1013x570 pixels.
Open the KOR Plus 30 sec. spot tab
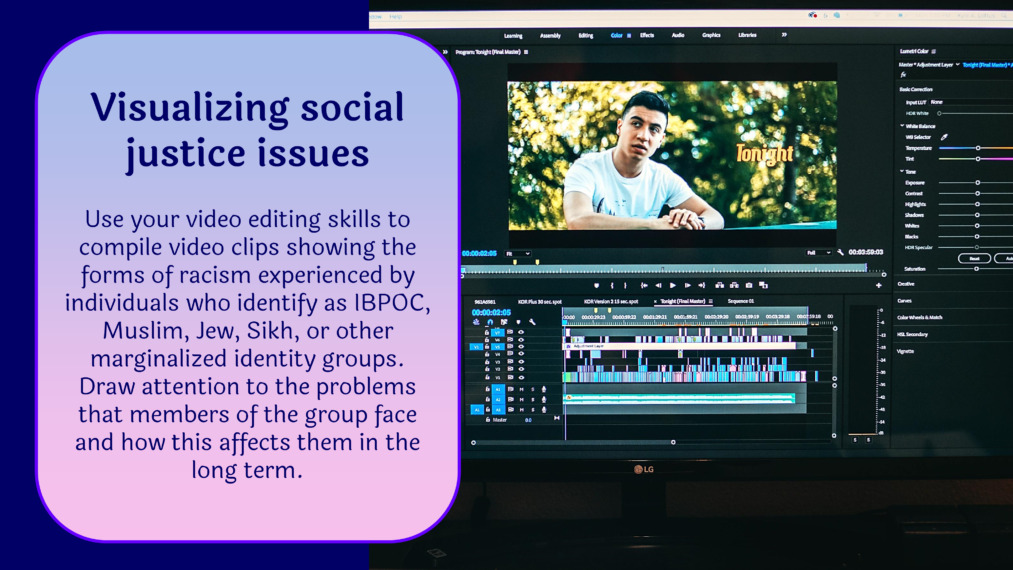coord(540,302)
